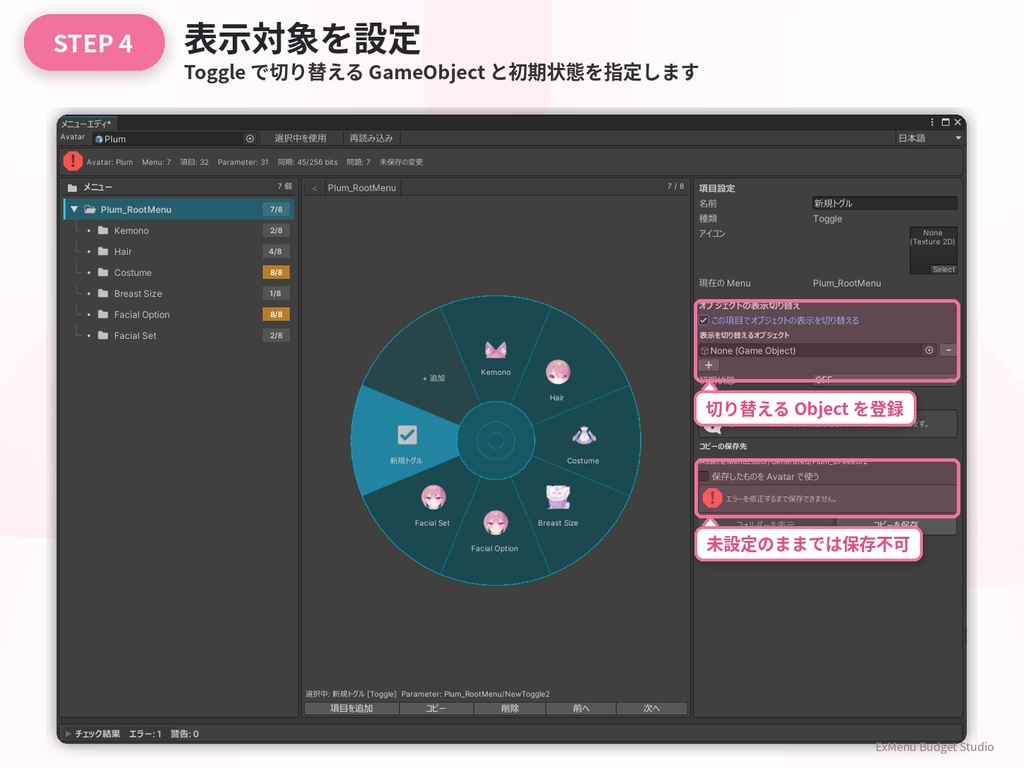The height and width of the screenshot is (768, 1024).
Task: Click the 前へ button
Action: point(581,709)
